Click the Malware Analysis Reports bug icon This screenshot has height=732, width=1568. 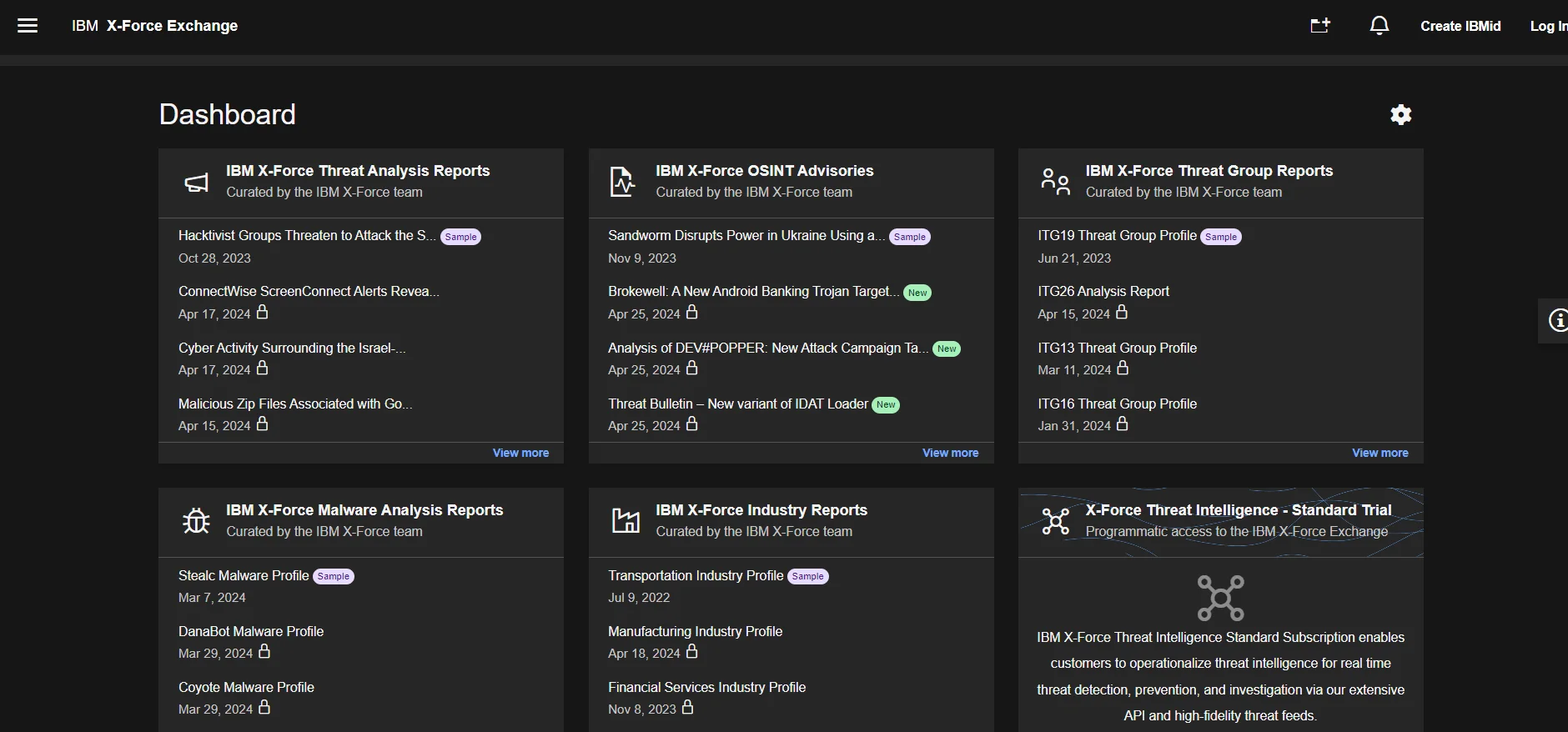click(197, 521)
